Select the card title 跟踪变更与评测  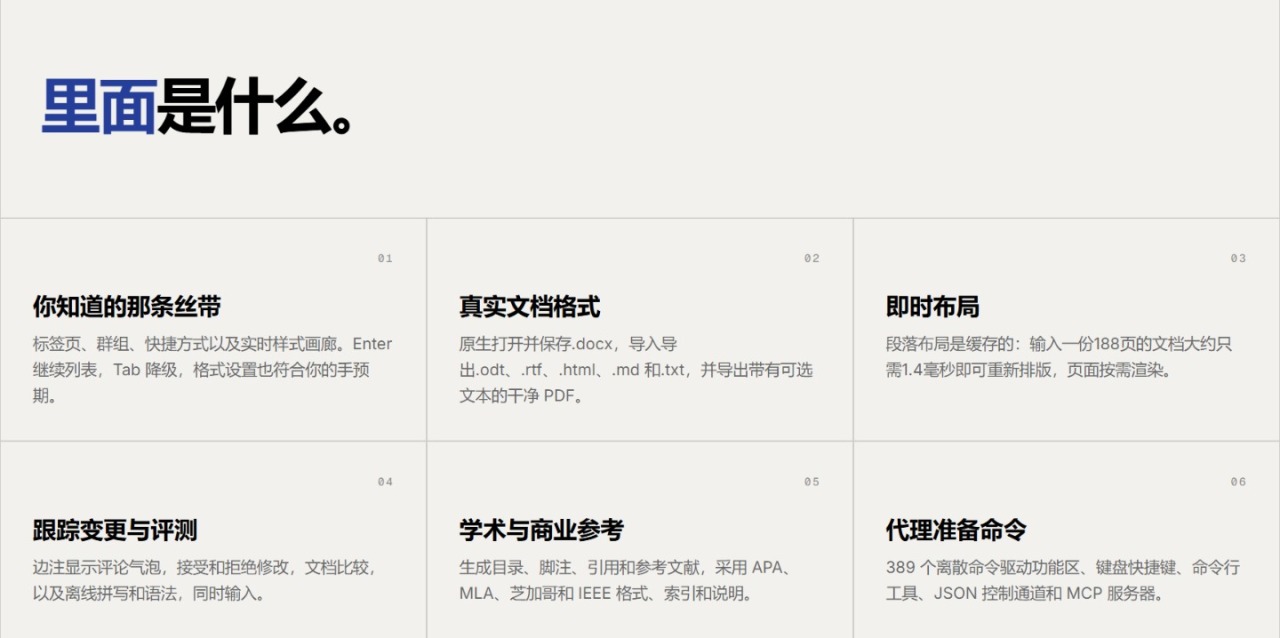tap(115, 530)
